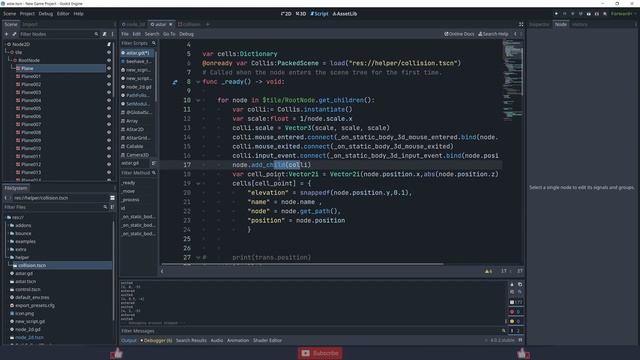Image resolution: width=640 pixels, height=360 pixels.
Task: Open the Project menu
Action: (27, 14)
